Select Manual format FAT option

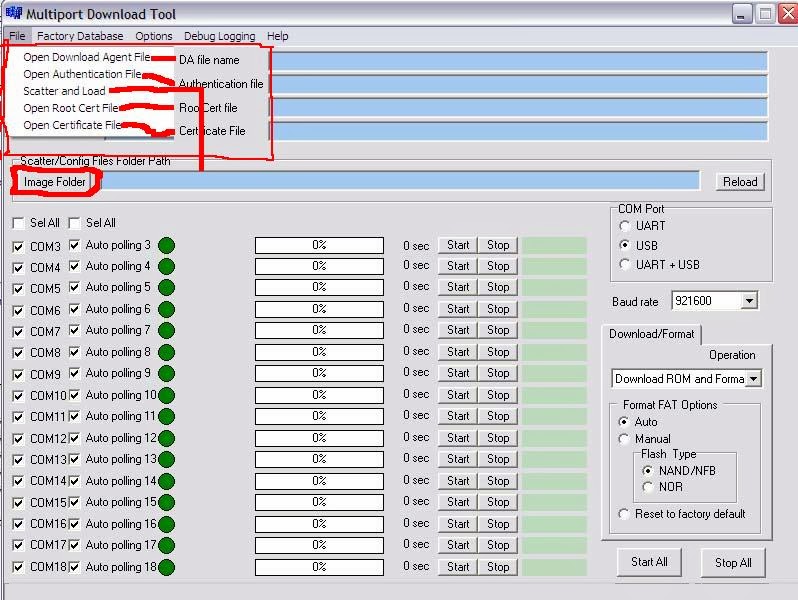[624, 439]
